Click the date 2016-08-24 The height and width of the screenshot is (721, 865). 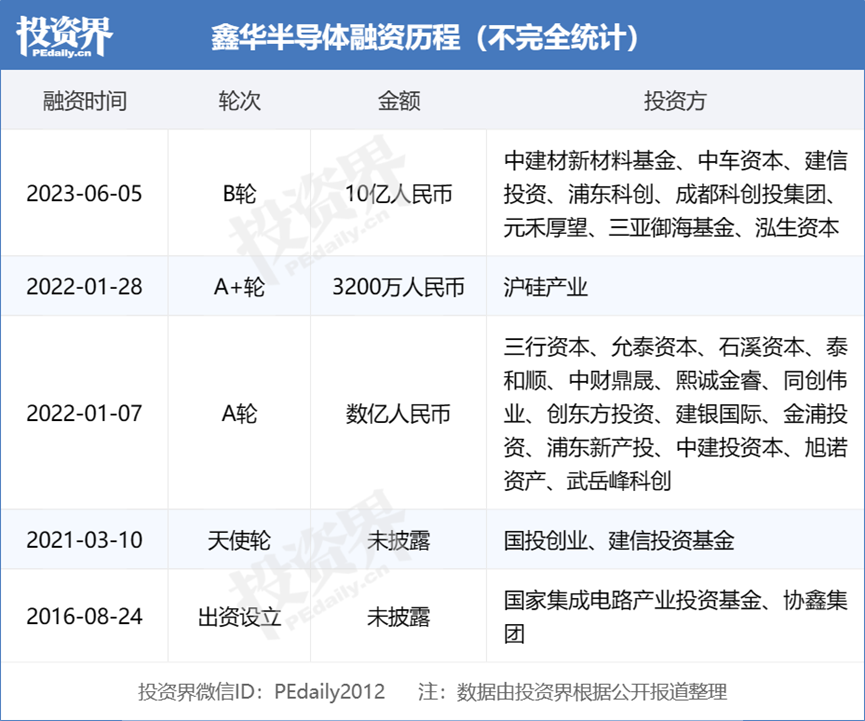coord(84,616)
